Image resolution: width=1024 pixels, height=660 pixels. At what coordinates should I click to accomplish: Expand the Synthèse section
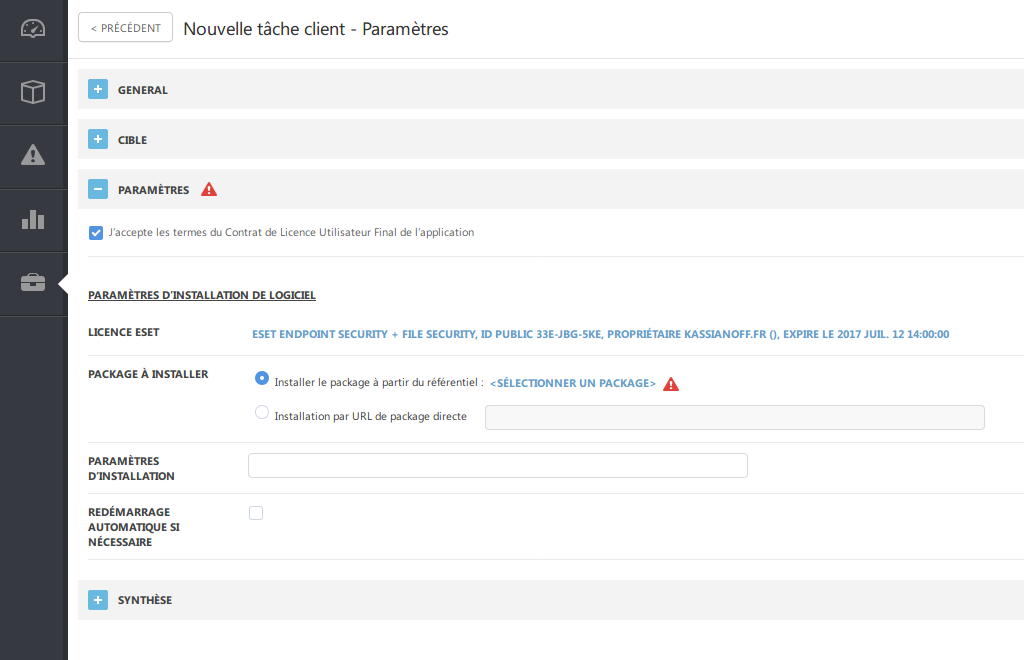pyautogui.click(x=98, y=600)
